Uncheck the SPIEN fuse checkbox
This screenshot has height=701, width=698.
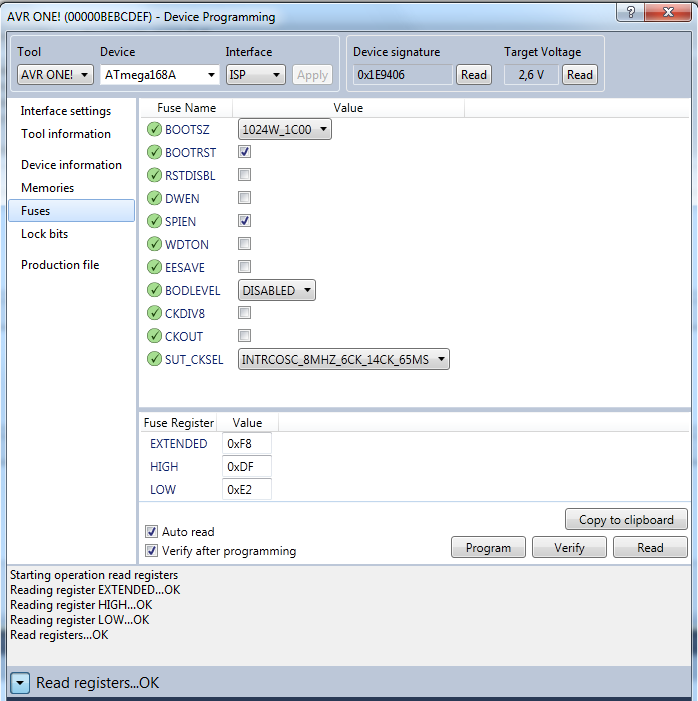click(x=245, y=220)
